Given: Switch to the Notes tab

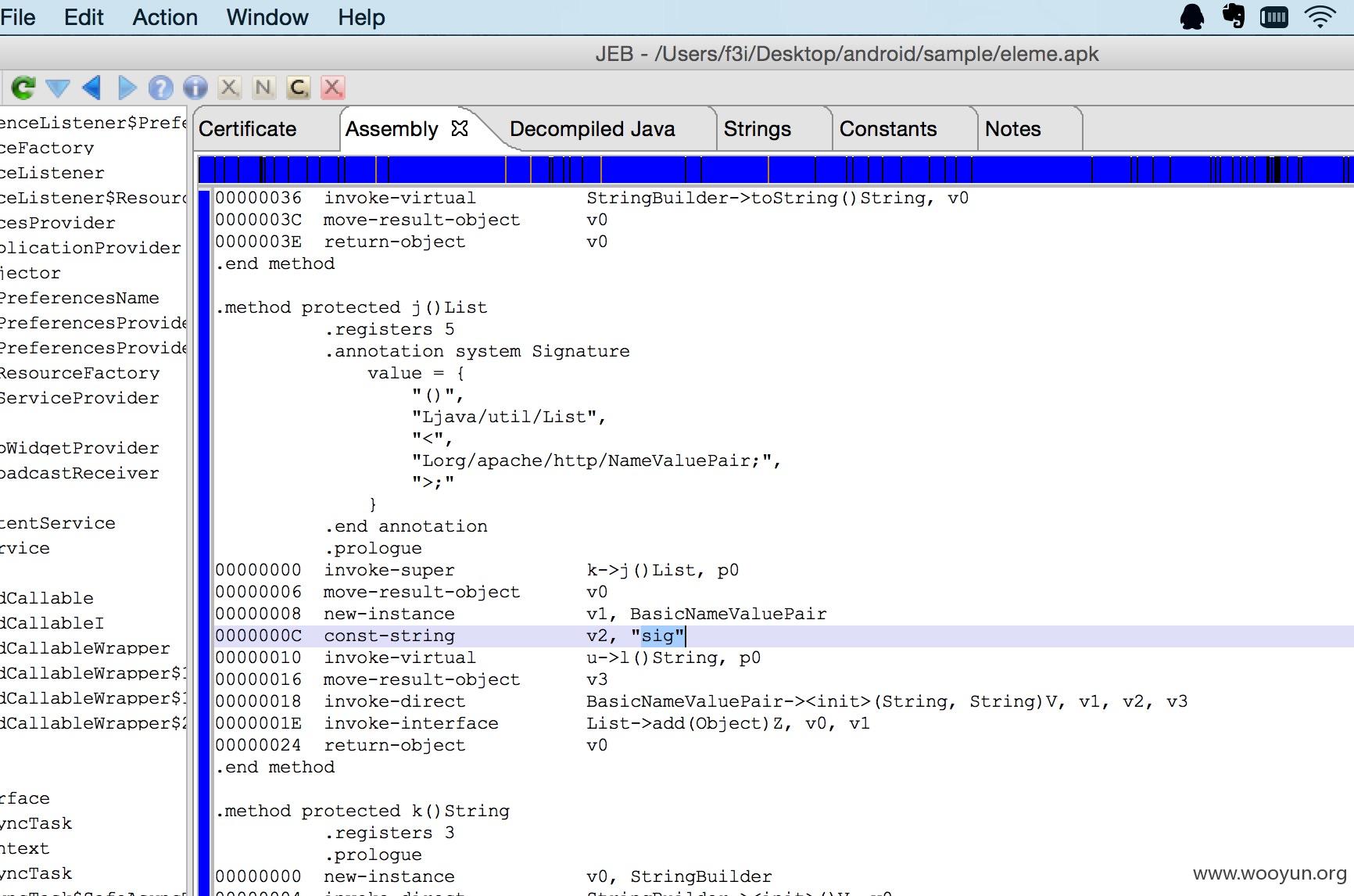Looking at the screenshot, I should point(1013,129).
